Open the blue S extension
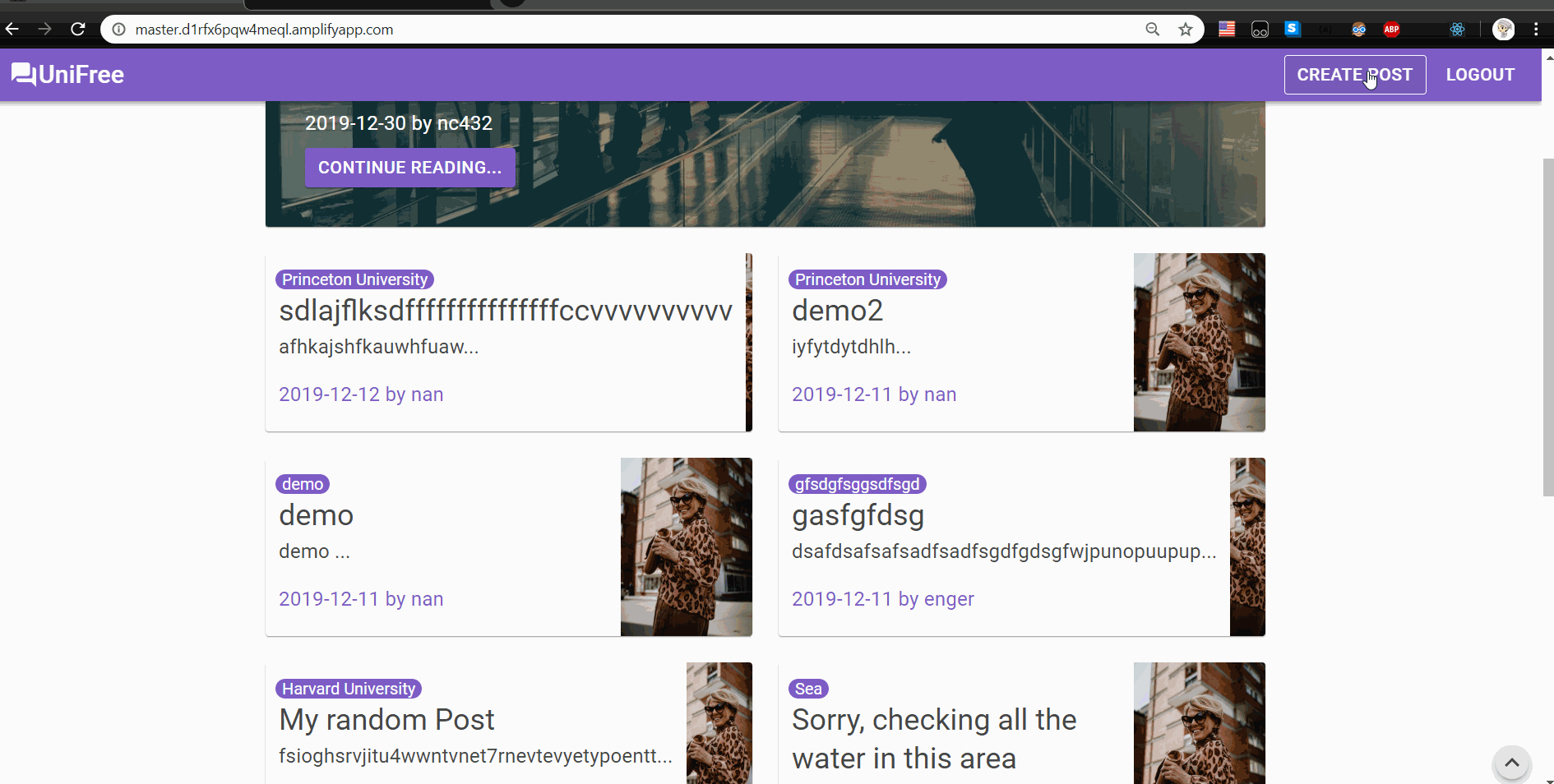The height and width of the screenshot is (784, 1554). click(x=1293, y=29)
